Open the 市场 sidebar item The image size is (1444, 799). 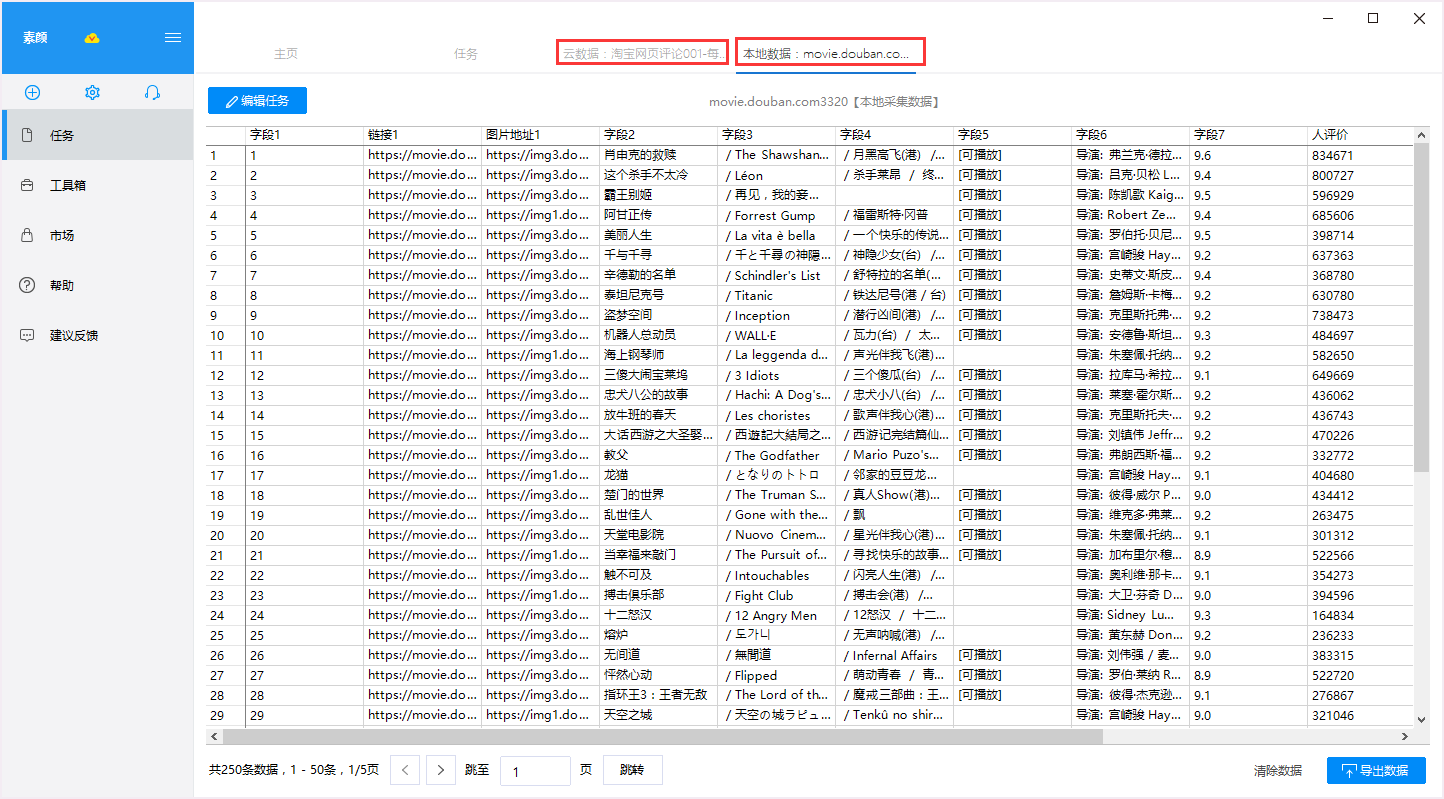(x=97, y=235)
